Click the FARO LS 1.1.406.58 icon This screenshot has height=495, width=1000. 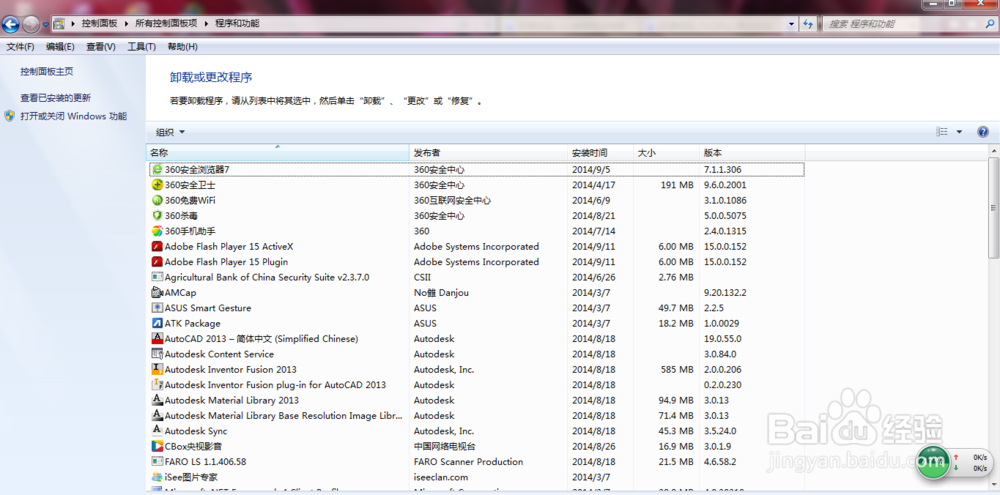point(157,462)
